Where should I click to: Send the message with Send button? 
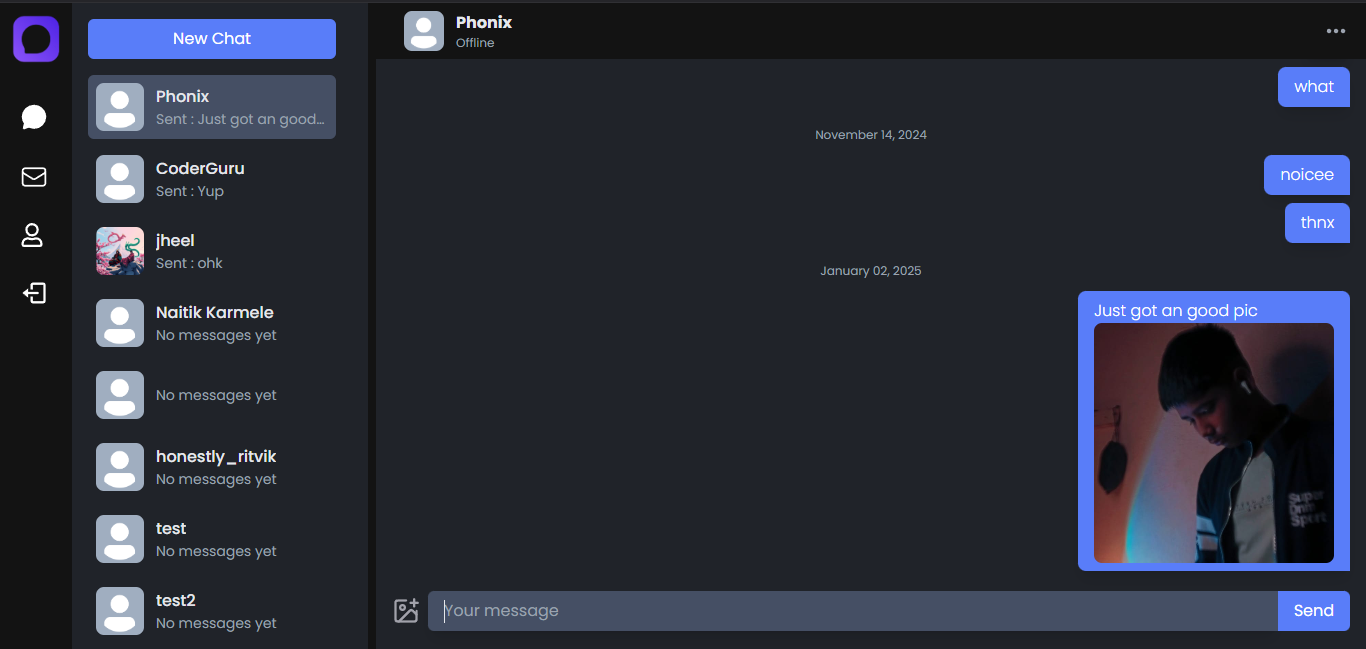(x=1314, y=611)
